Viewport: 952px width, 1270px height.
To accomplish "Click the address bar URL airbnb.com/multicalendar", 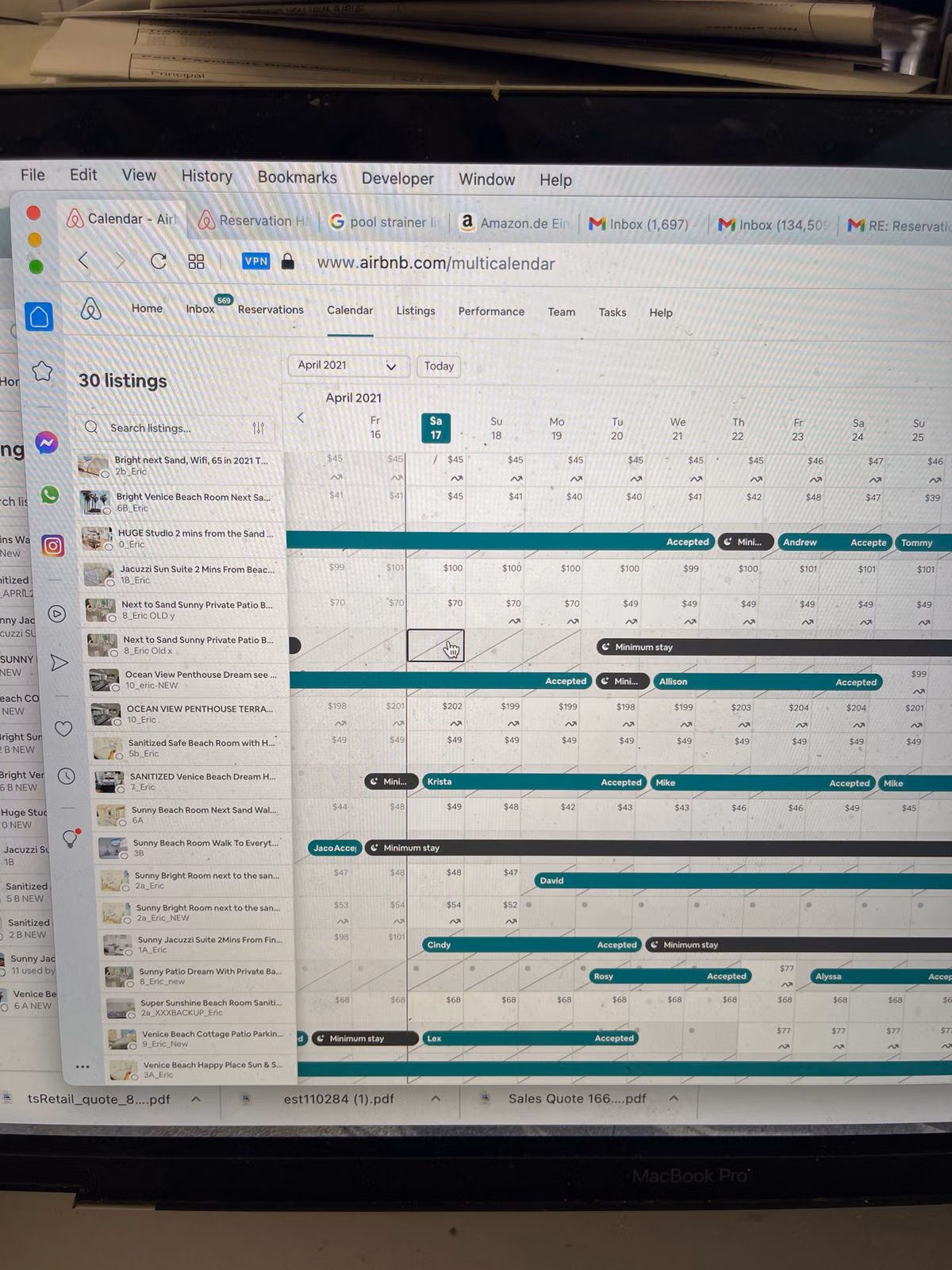I will (x=436, y=264).
